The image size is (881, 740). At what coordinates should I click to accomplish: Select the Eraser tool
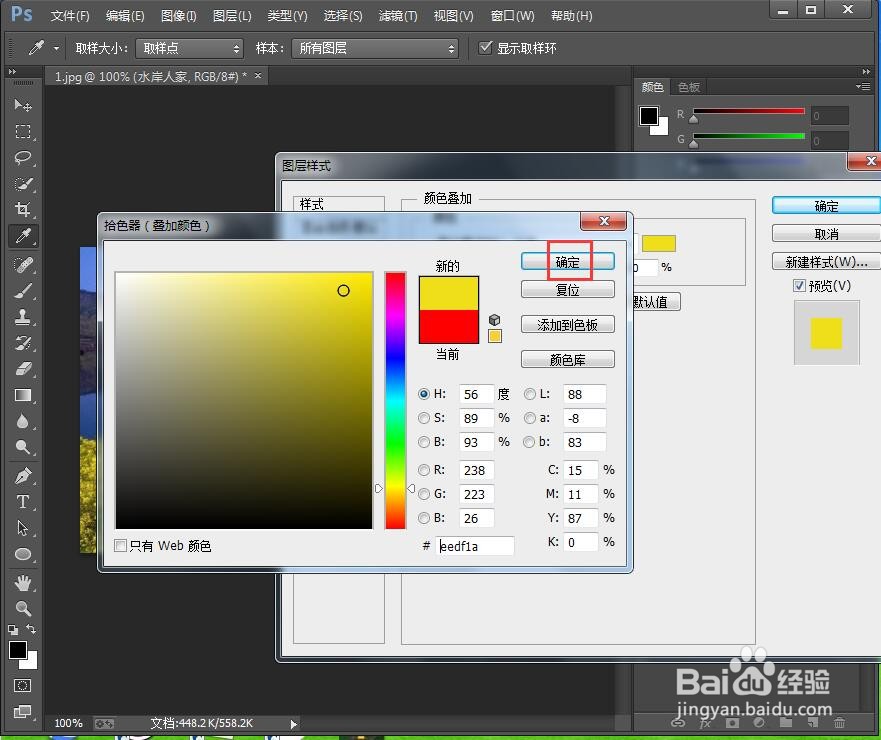point(22,369)
